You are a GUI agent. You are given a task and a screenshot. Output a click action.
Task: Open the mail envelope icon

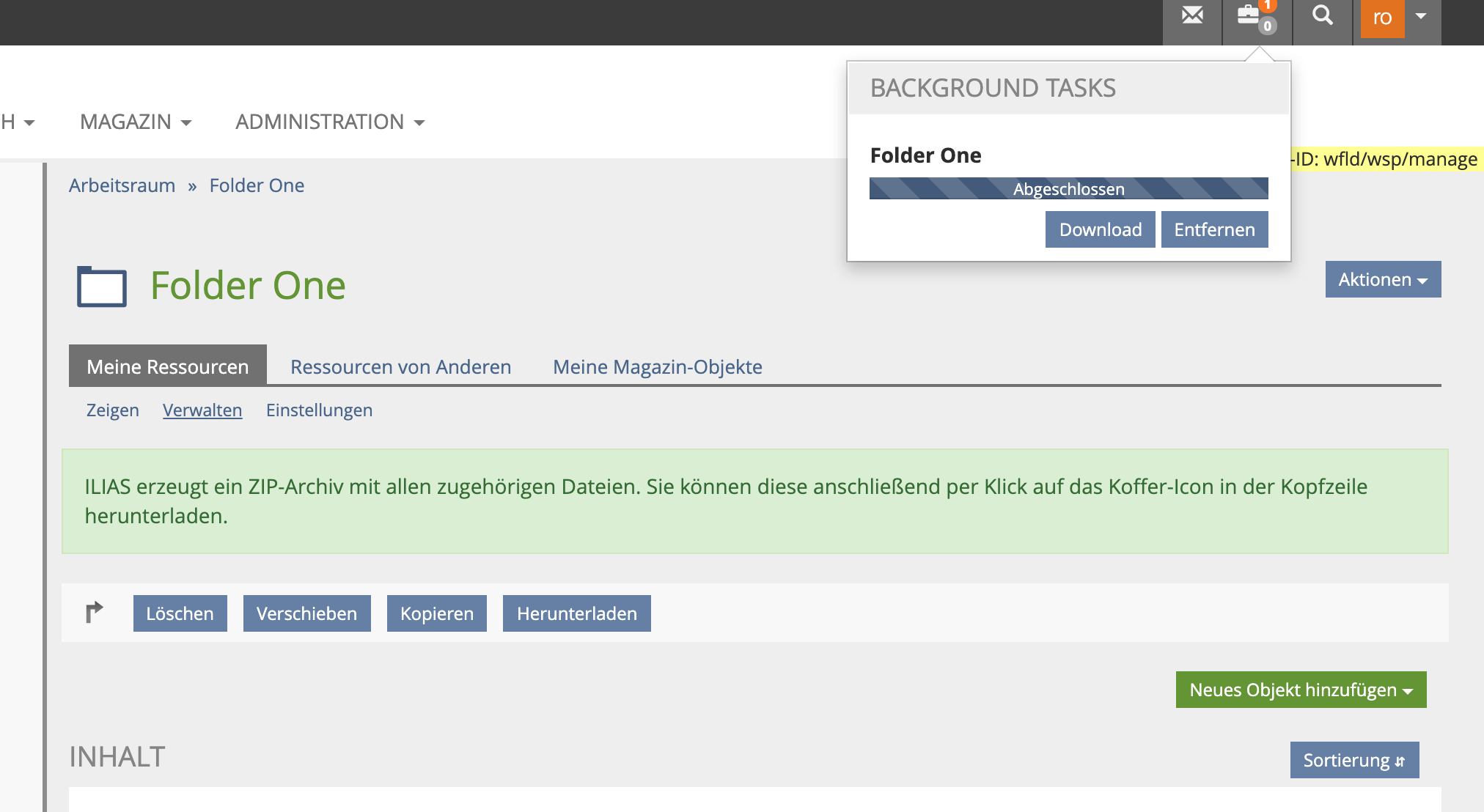(1192, 16)
